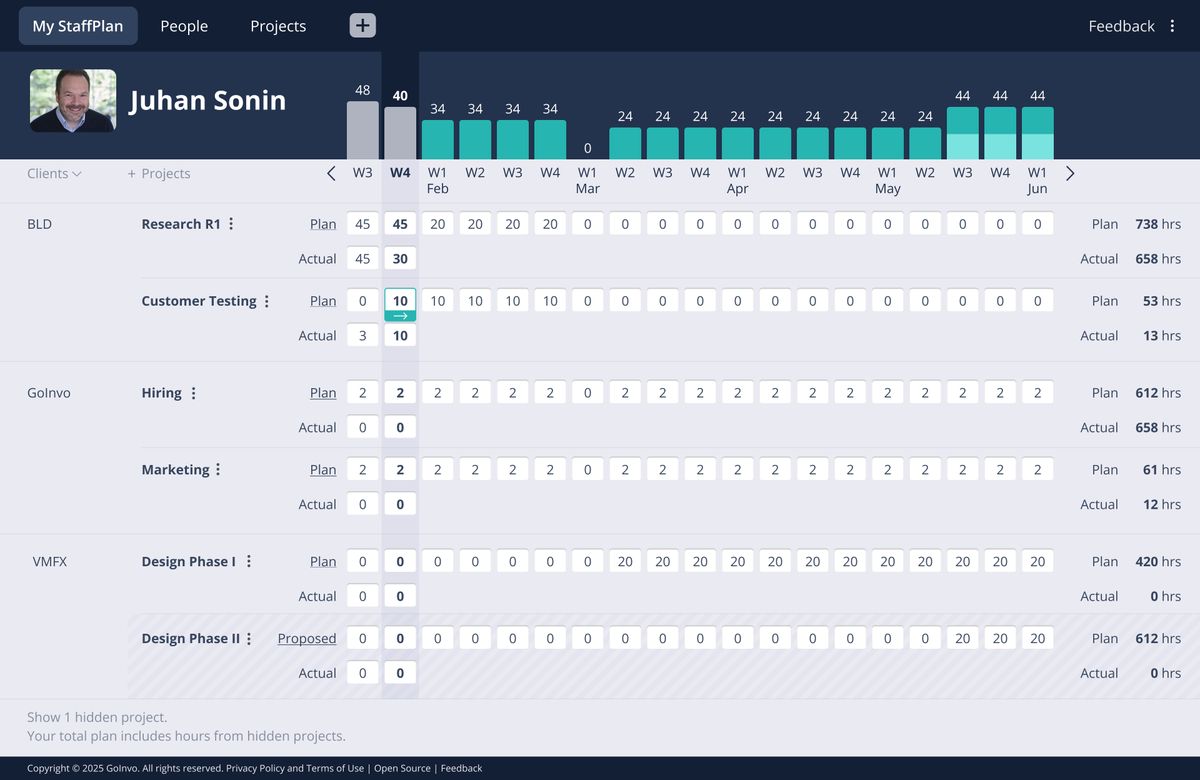
Task: Select the Design Phase I project name
Action: point(188,561)
